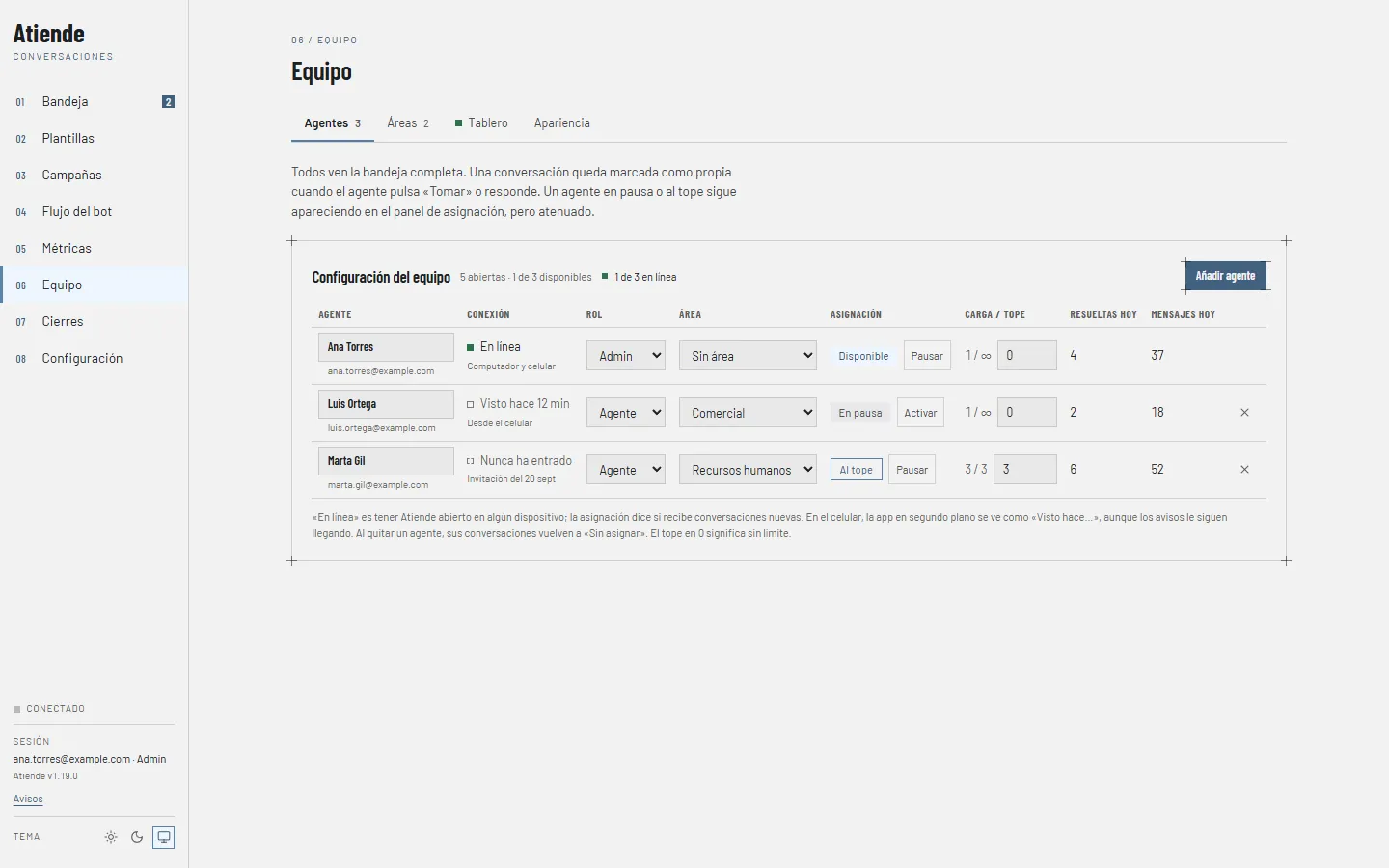Open Métricas in the sidebar
This screenshot has height=868, width=1389.
tap(94, 248)
